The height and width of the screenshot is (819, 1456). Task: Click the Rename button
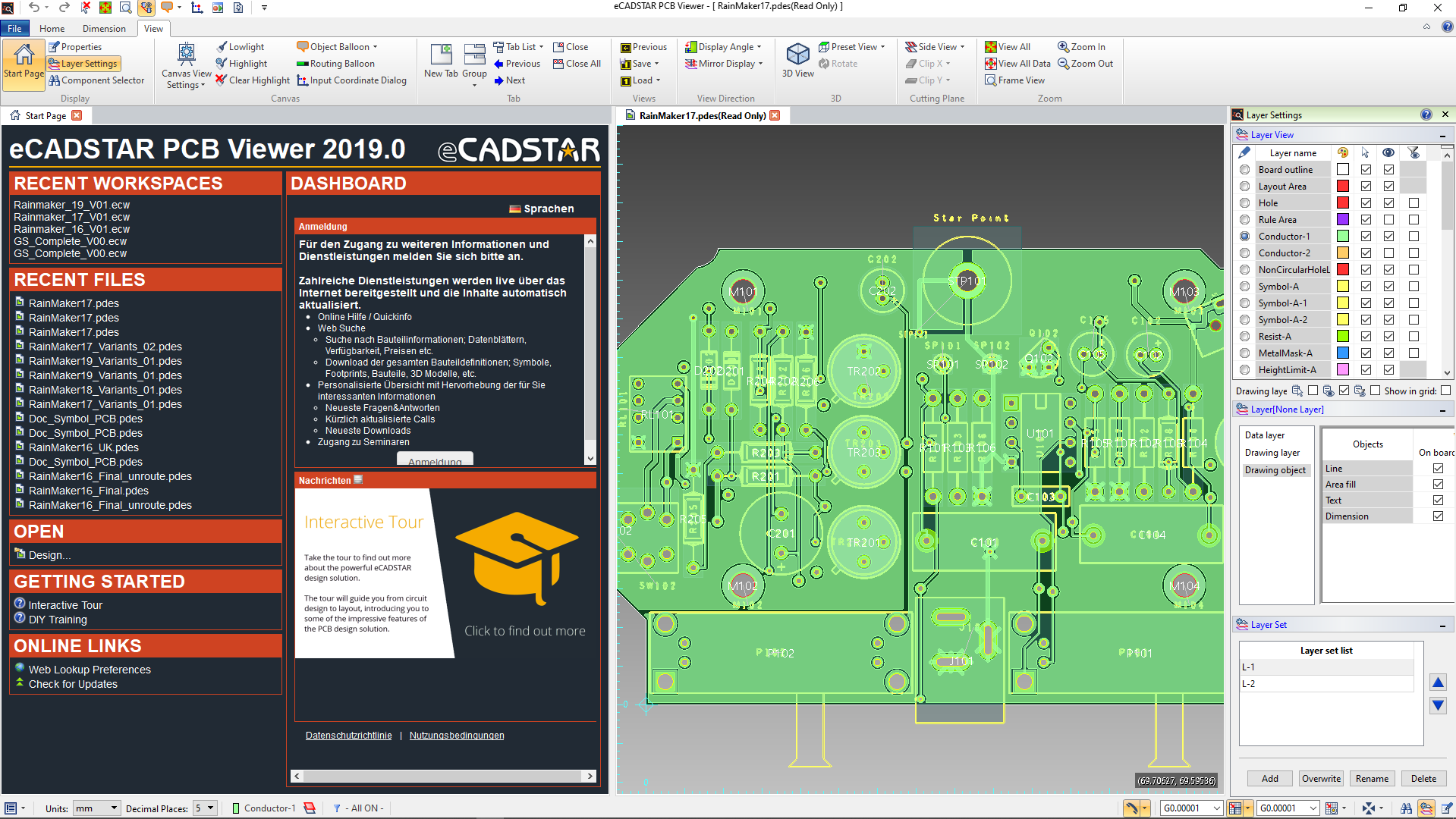pyautogui.click(x=1372, y=779)
